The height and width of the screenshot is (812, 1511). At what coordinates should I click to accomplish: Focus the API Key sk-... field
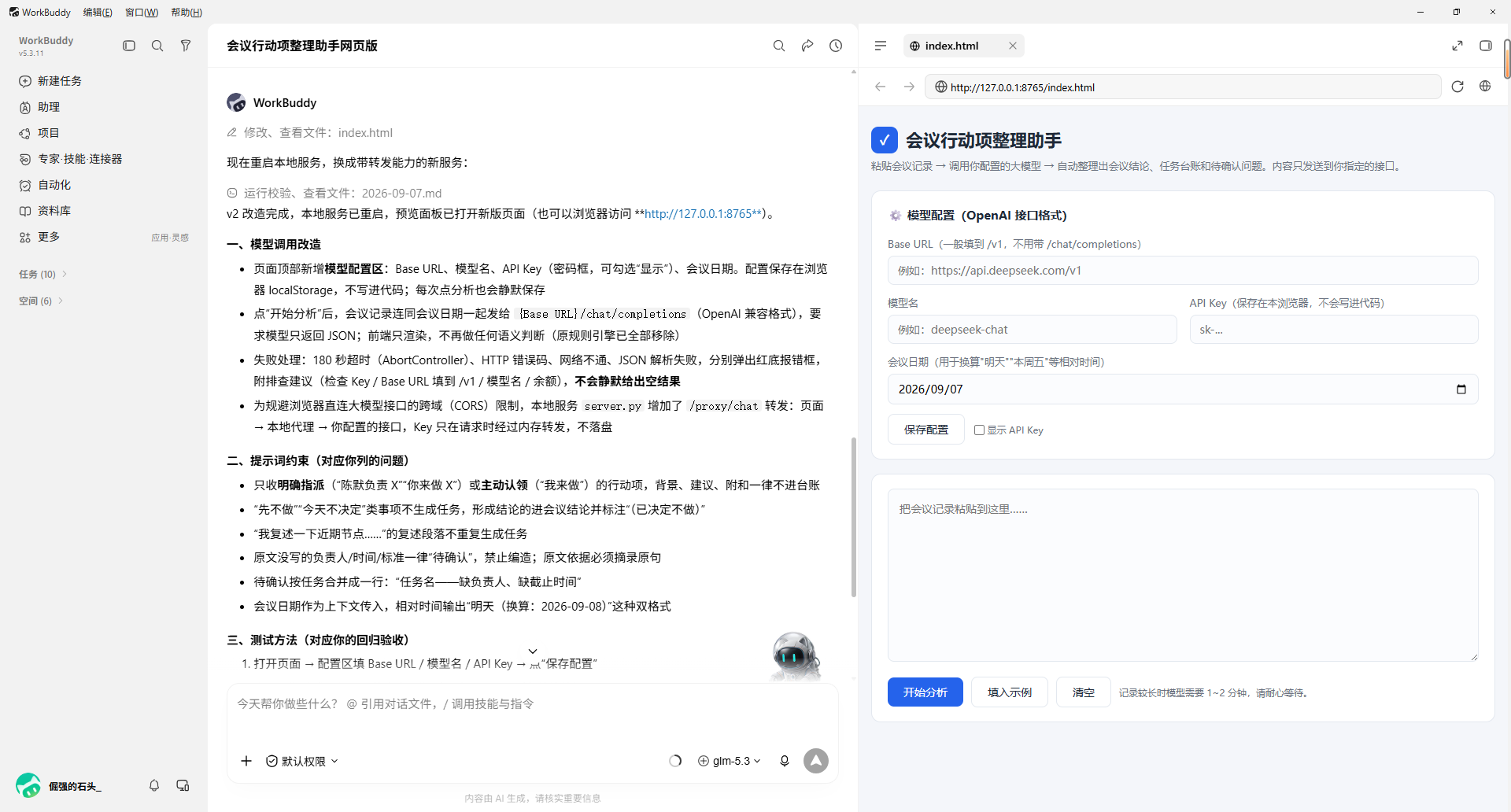click(x=1334, y=330)
